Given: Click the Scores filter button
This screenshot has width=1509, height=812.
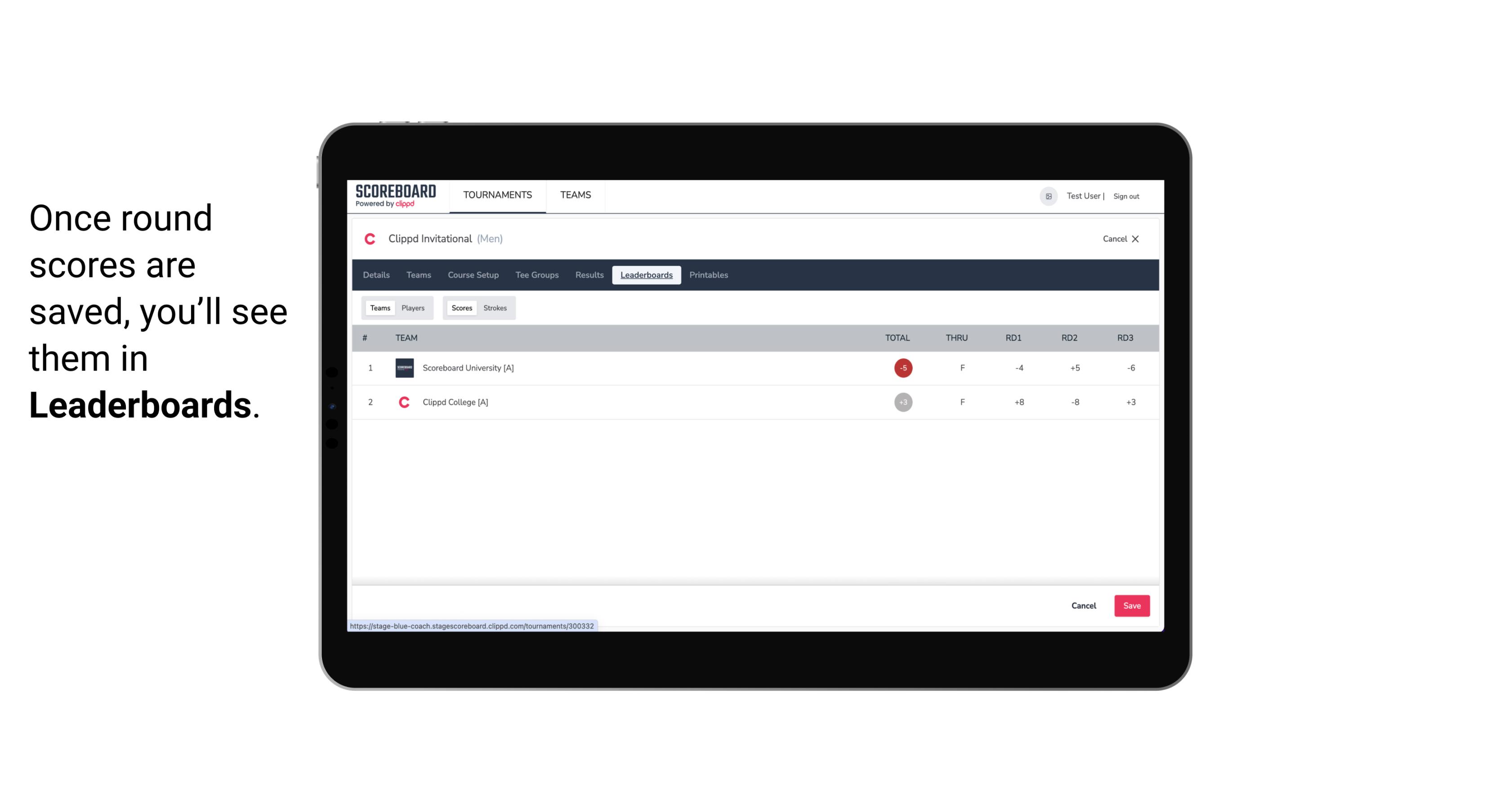Looking at the screenshot, I should pos(461,308).
